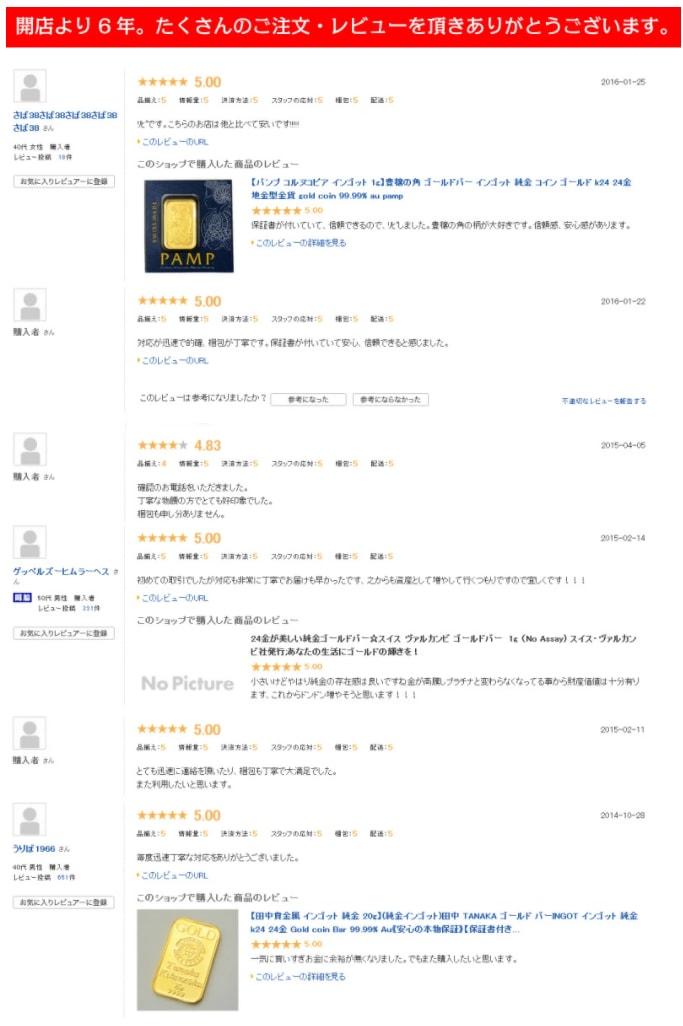Register ゲッベルズ as favorite reviewer
Image resolution: width=683 pixels, height=1026 pixels.
[x=64, y=633]
